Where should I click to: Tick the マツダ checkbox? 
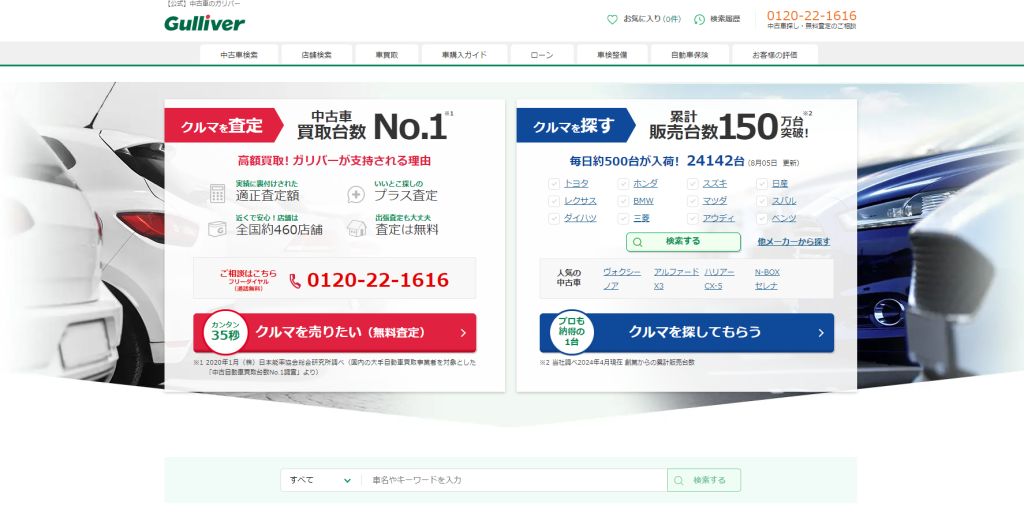coord(693,201)
